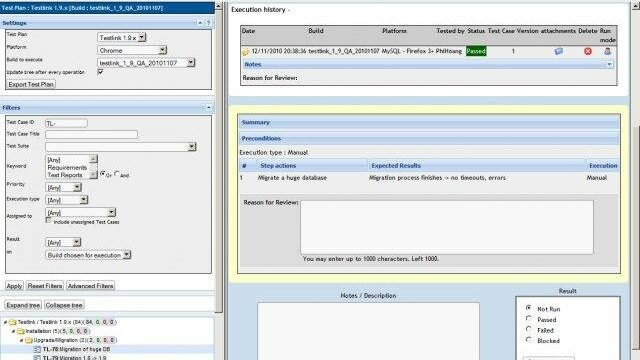
Task: Select Requirements in the Keyword list
Action: 67,168
